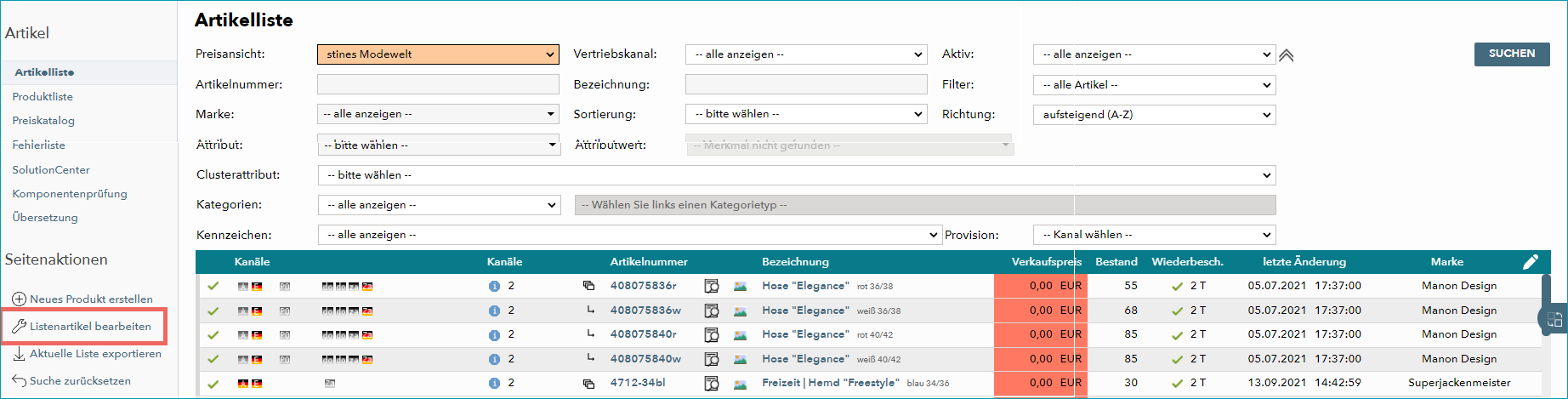Screen dimensions: 1568x399
Task: Click Bestand column header
Action: click(x=1116, y=262)
